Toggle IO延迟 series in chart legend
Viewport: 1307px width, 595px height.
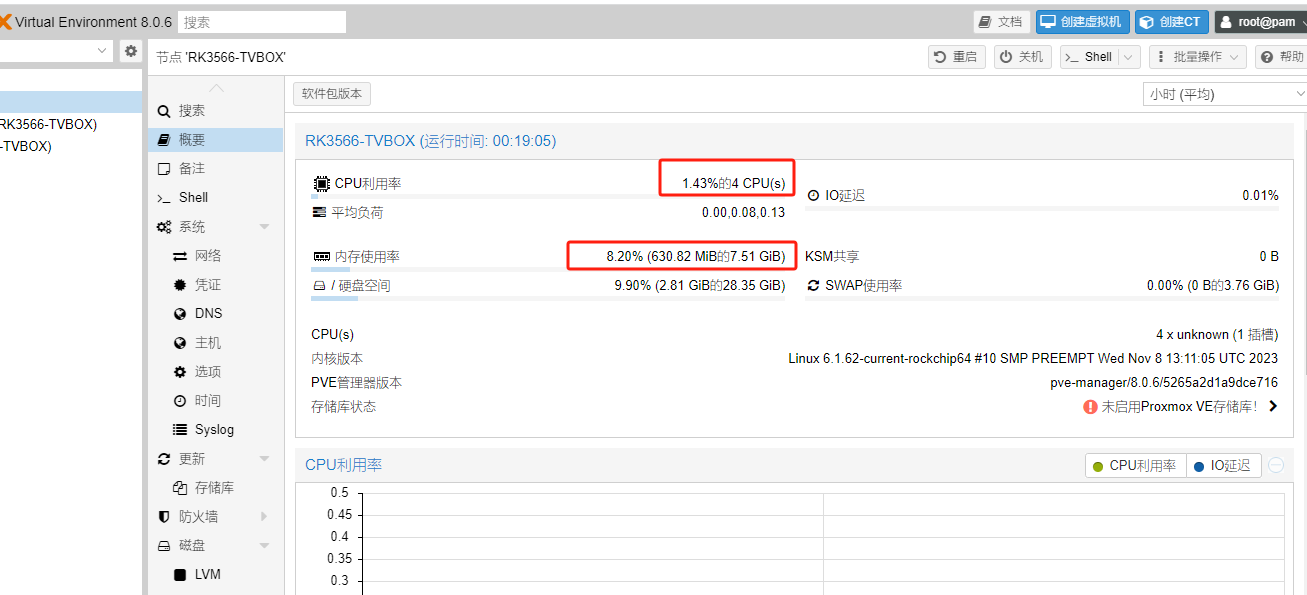pos(1222,466)
